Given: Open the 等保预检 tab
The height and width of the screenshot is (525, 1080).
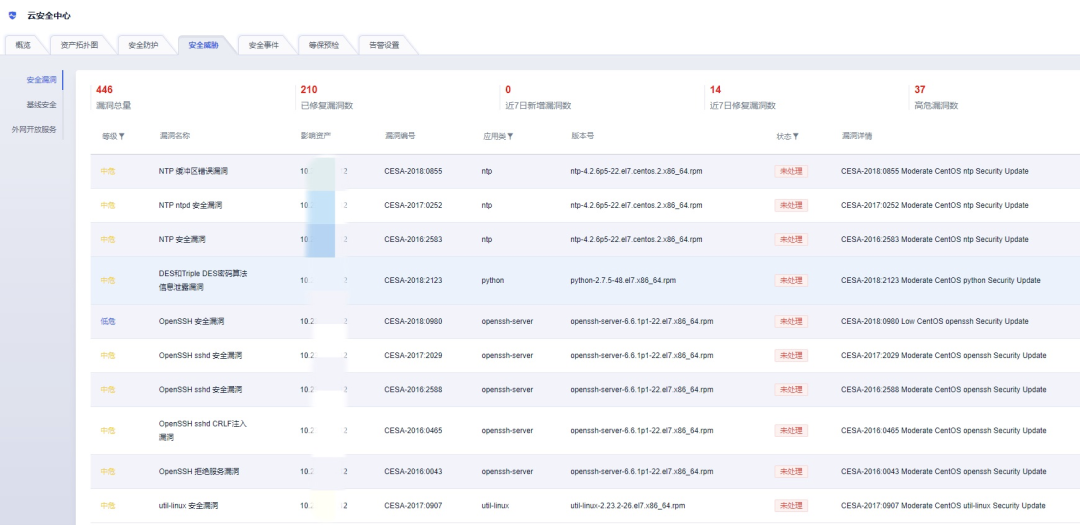Looking at the screenshot, I should [x=323, y=45].
